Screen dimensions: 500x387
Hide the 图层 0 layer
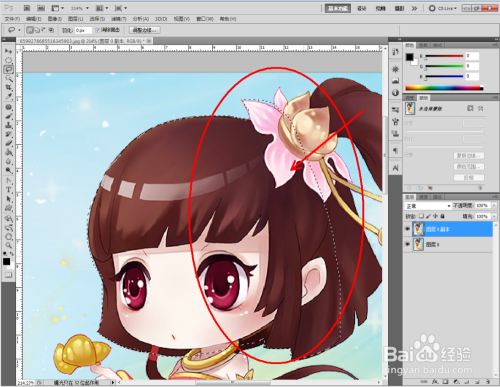[x=407, y=244]
